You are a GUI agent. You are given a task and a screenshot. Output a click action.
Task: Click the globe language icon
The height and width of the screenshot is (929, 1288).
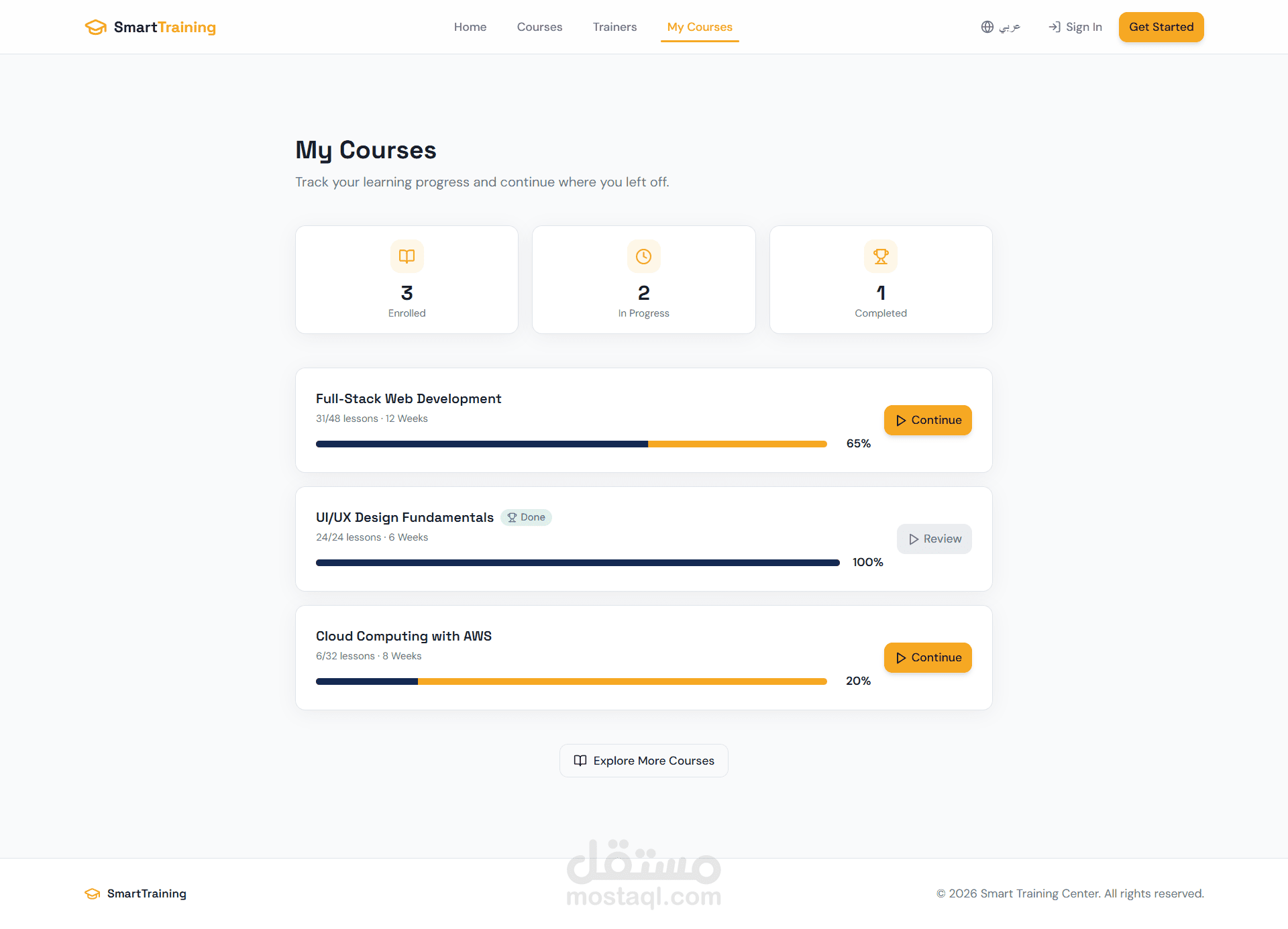(987, 27)
